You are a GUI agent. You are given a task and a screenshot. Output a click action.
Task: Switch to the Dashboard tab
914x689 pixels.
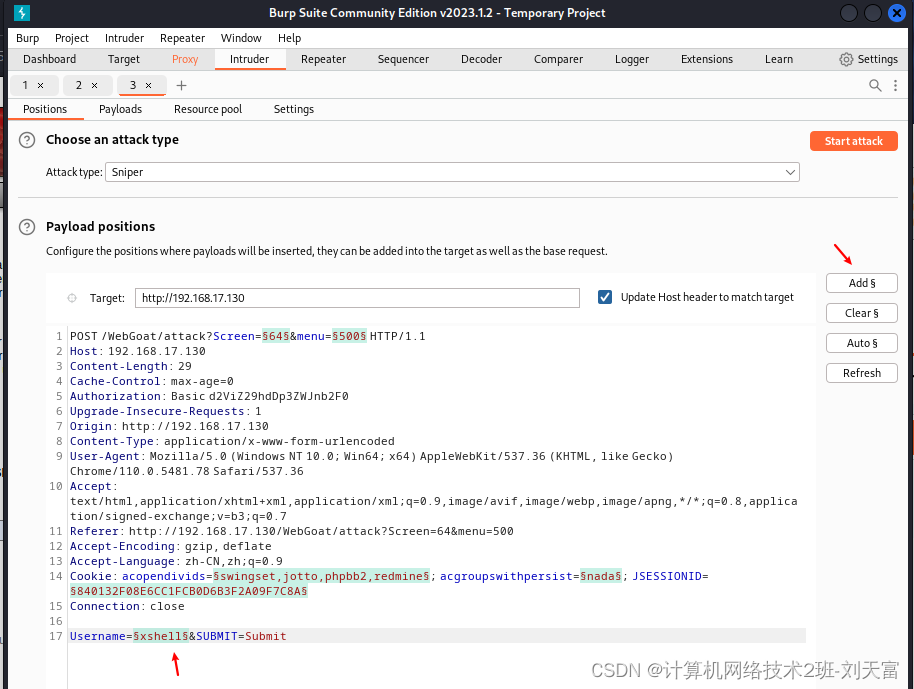tap(50, 59)
